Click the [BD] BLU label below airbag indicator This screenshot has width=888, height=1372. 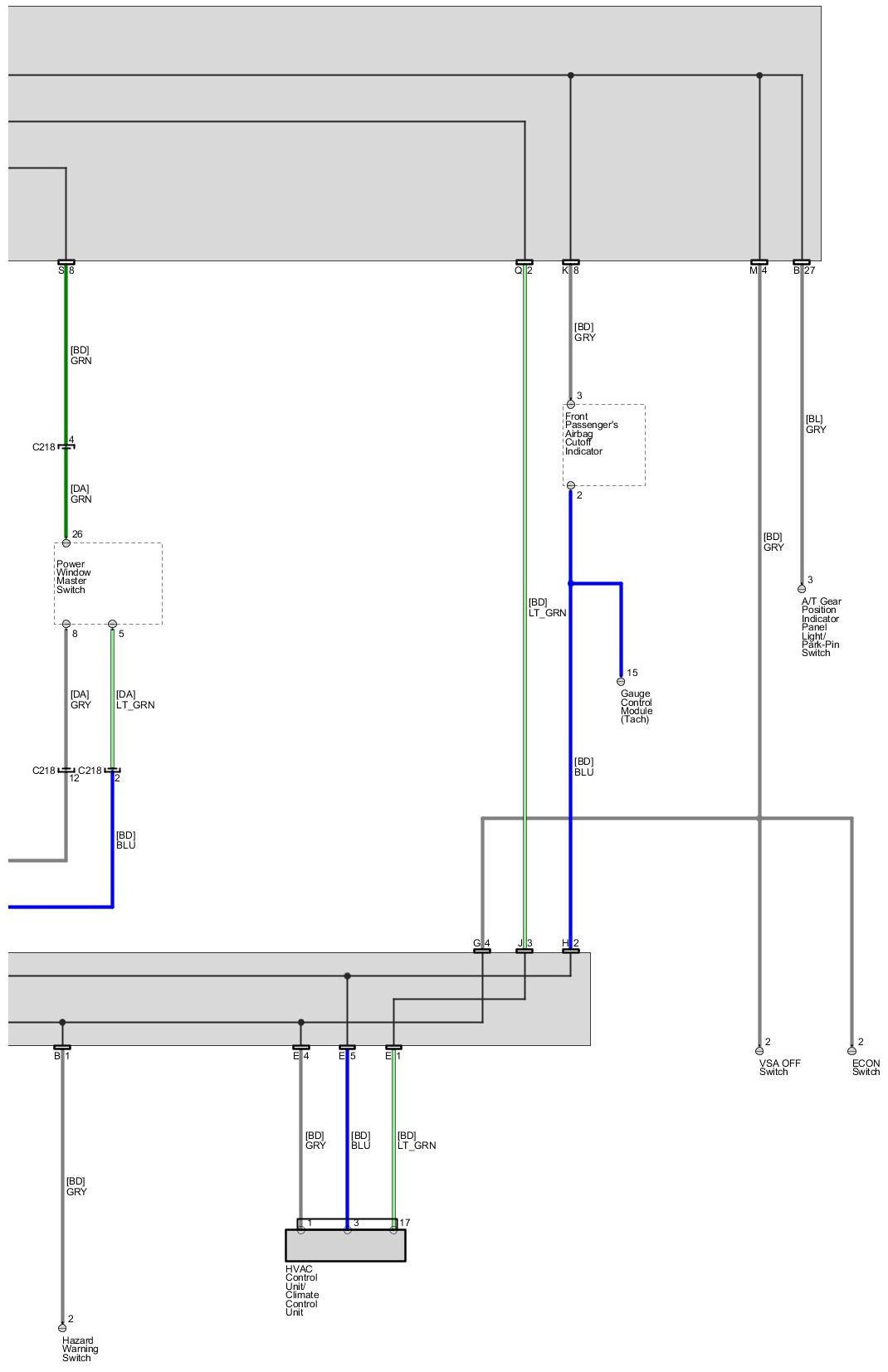pos(584,766)
